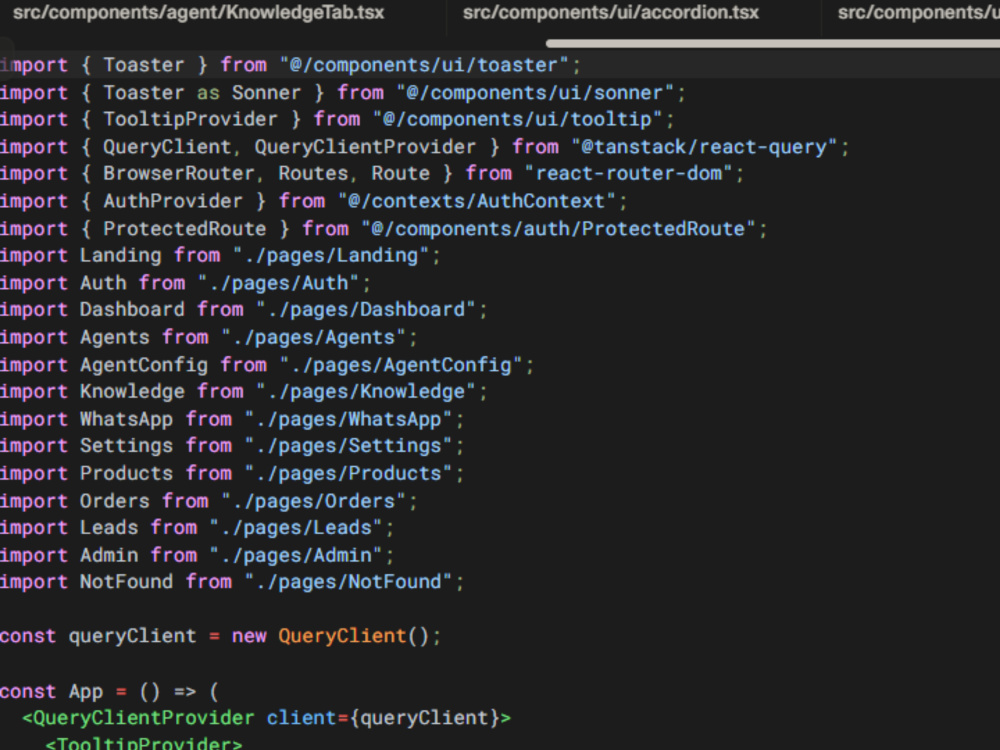1000x750 pixels.
Task: Click "react-router-dom" module string
Action: 628,173
